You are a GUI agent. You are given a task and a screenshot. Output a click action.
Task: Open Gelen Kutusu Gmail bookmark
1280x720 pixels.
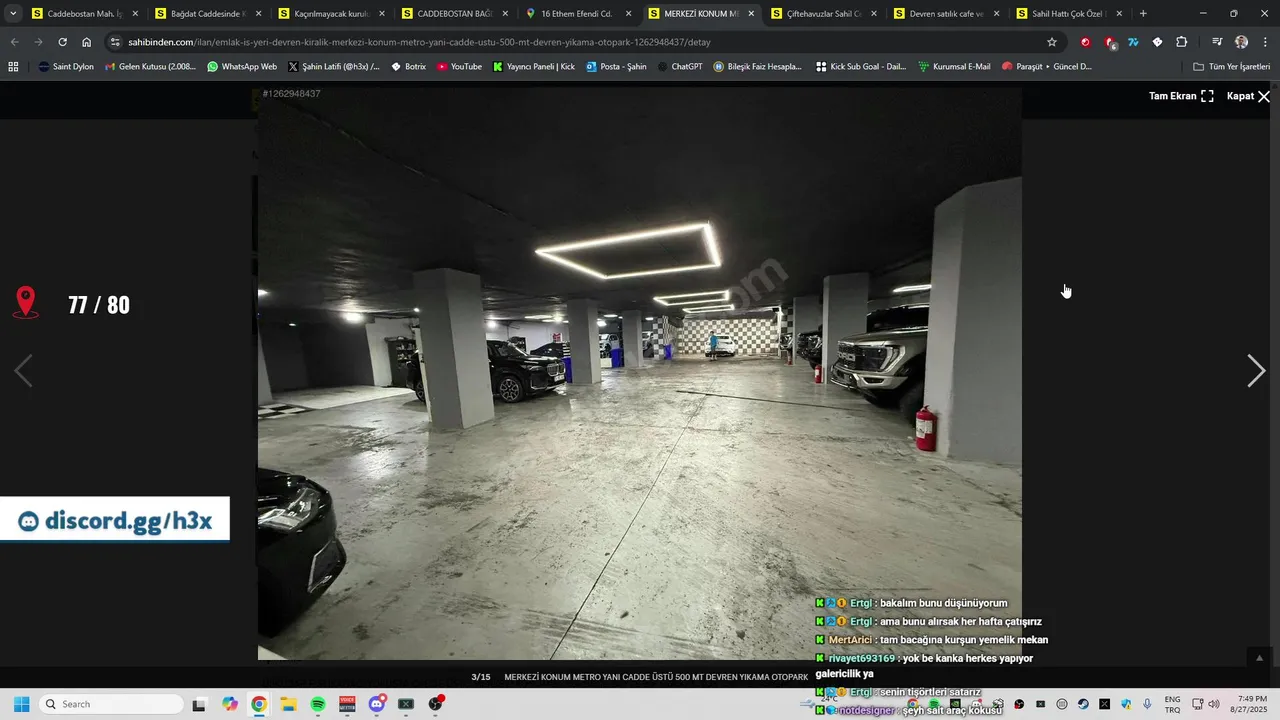coord(150,66)
